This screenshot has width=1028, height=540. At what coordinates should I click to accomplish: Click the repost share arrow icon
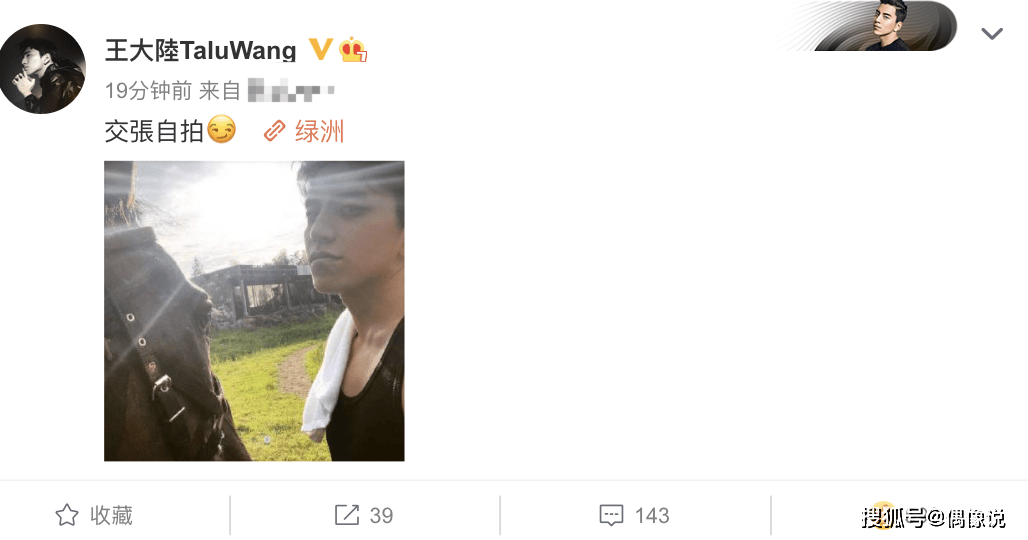point(347,515)
